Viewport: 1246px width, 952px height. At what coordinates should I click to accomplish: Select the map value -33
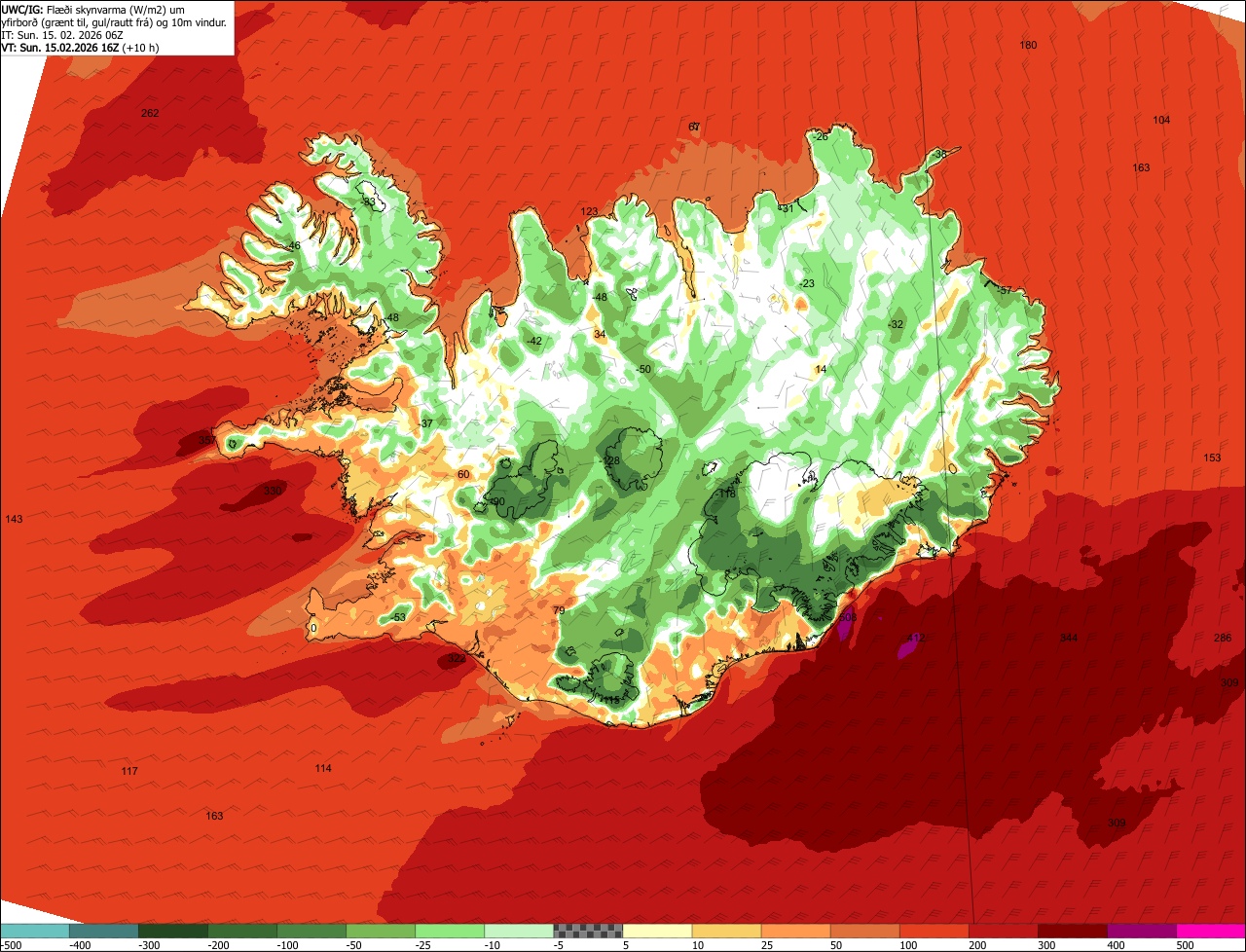coord(368,201)
